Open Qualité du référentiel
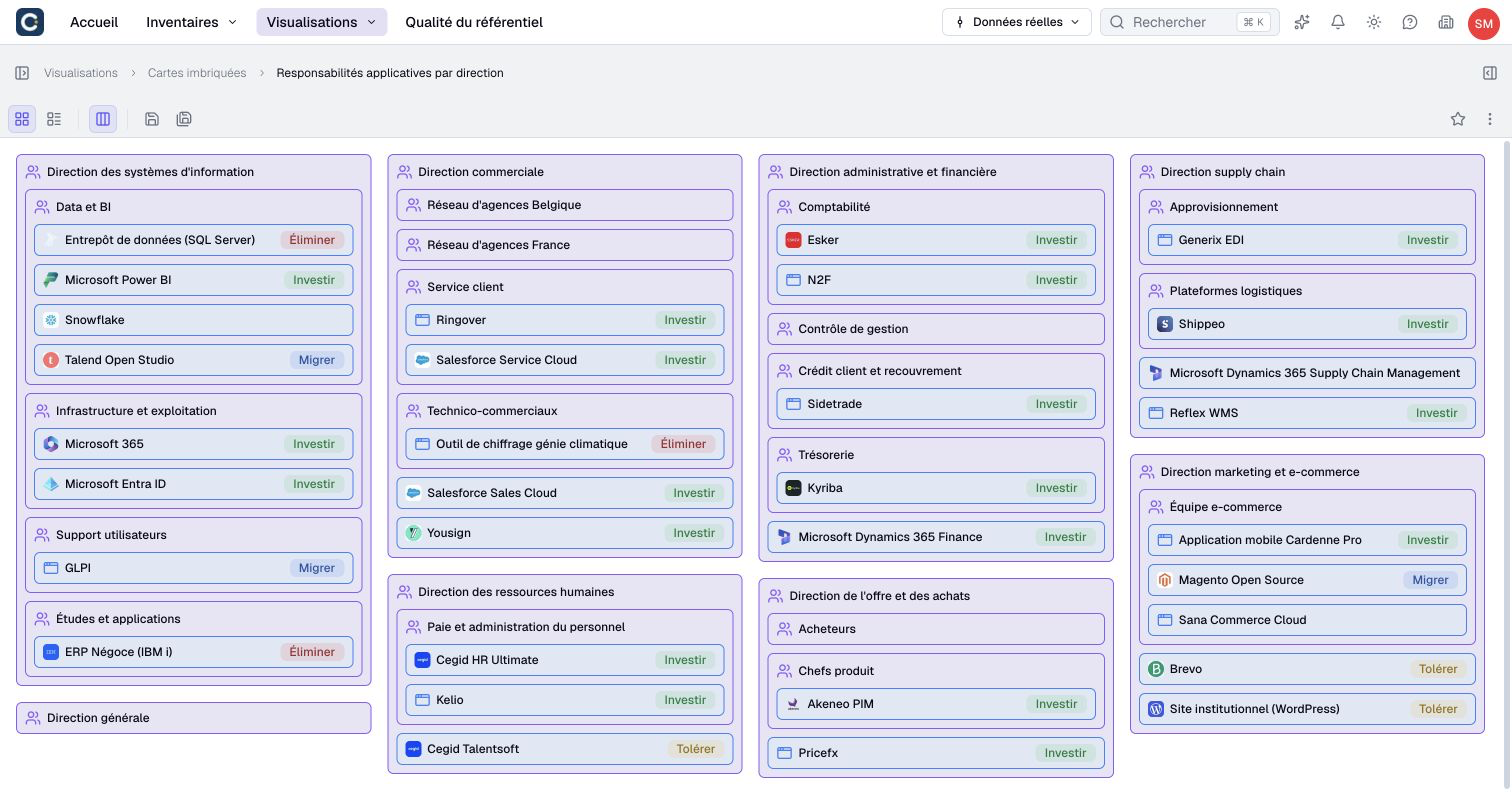This screenshot has height=793, width=1512. pyautogui.click(x=474, y=22)
